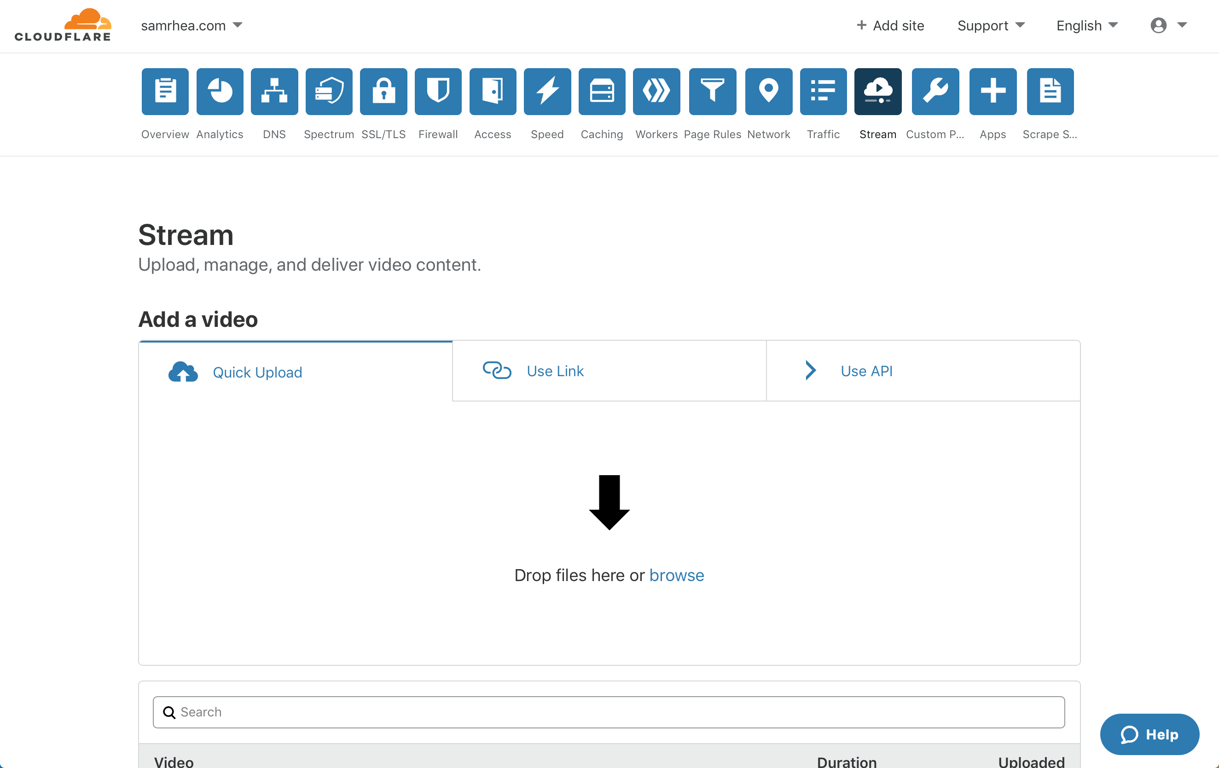Open the Apps plus icon
The width and height of the screenshot is (1219, 768).
pyautogui.click(x=993, y=91)
